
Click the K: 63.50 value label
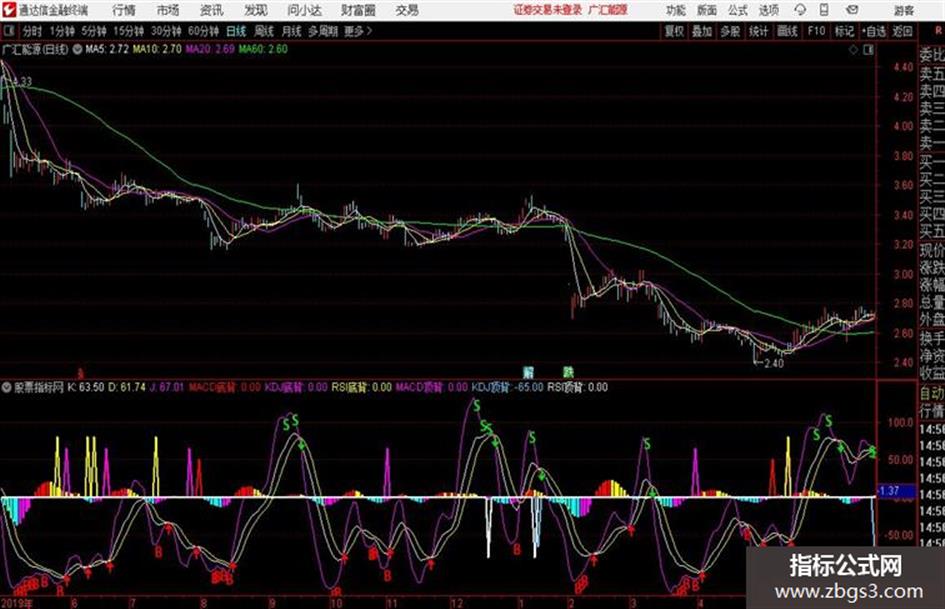[x=86, y=387]
